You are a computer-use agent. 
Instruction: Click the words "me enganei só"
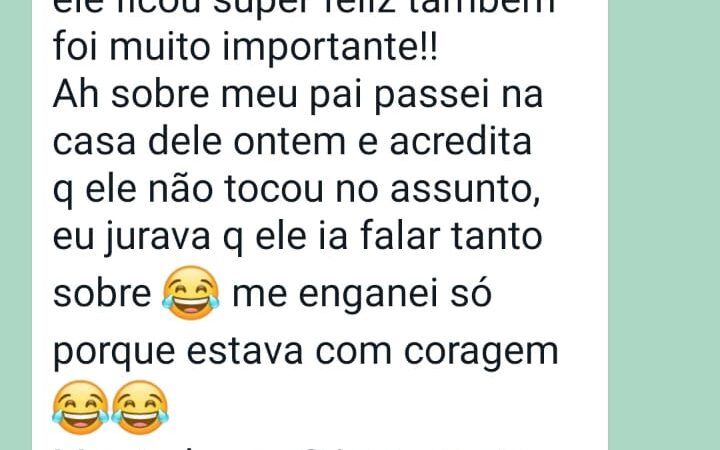362,294
